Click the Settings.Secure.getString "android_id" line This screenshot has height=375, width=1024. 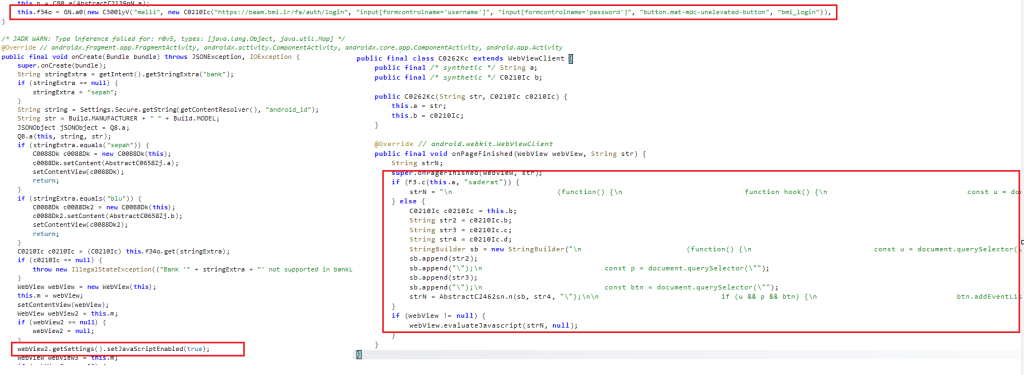168,109
